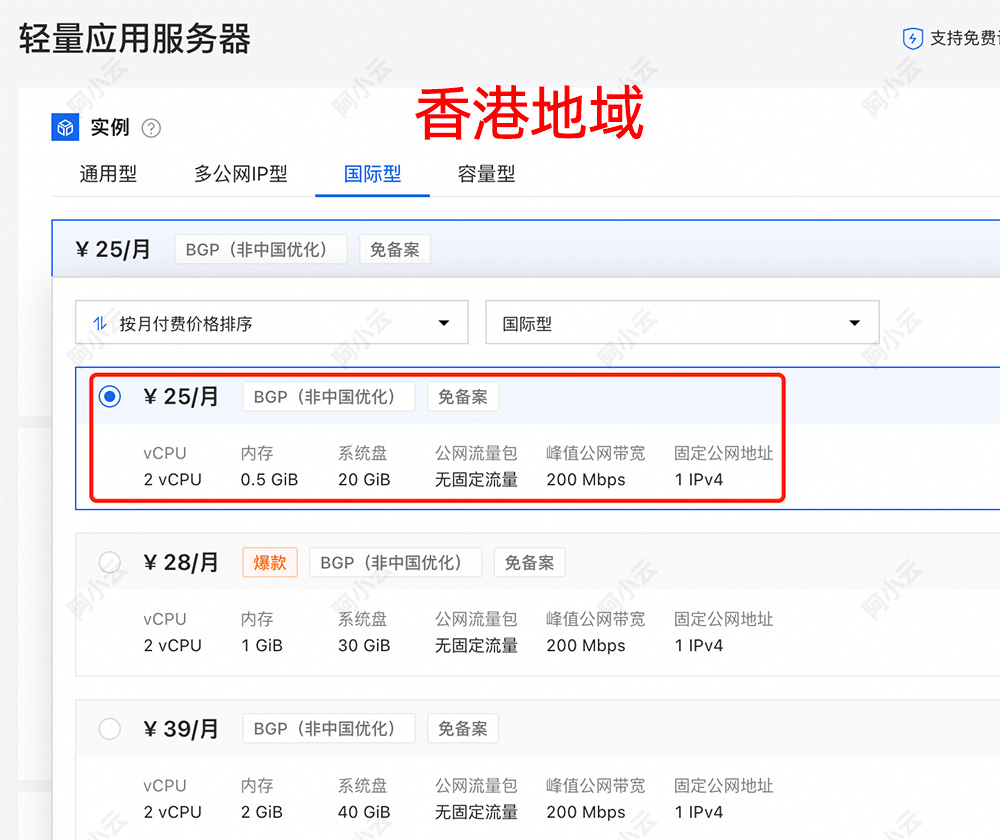This screenshot has width=1000, height=840.
Task: Open the 国际型 filter dropdown
Action: pos(682,322)
